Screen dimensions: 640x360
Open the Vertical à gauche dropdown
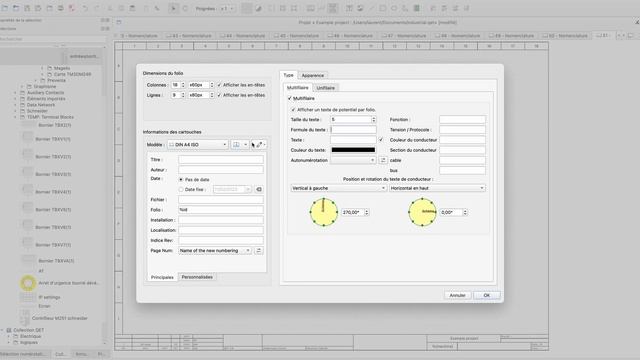click(x=338, y=188)
